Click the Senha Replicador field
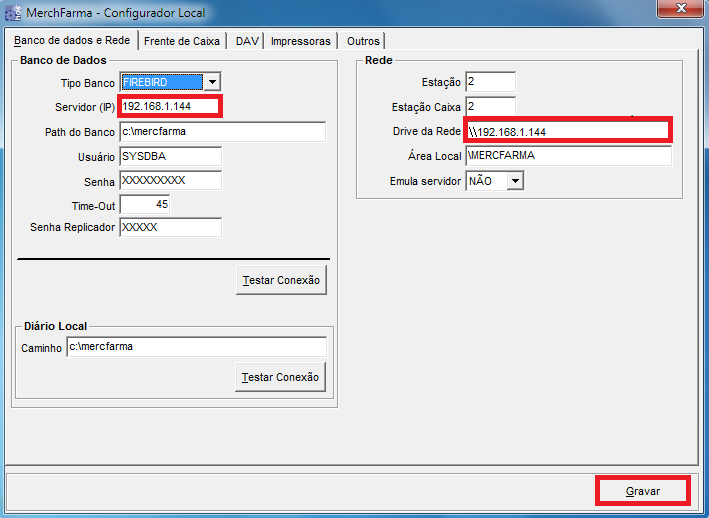This screenshot has width=709, height=518. [x=170, y=227]
